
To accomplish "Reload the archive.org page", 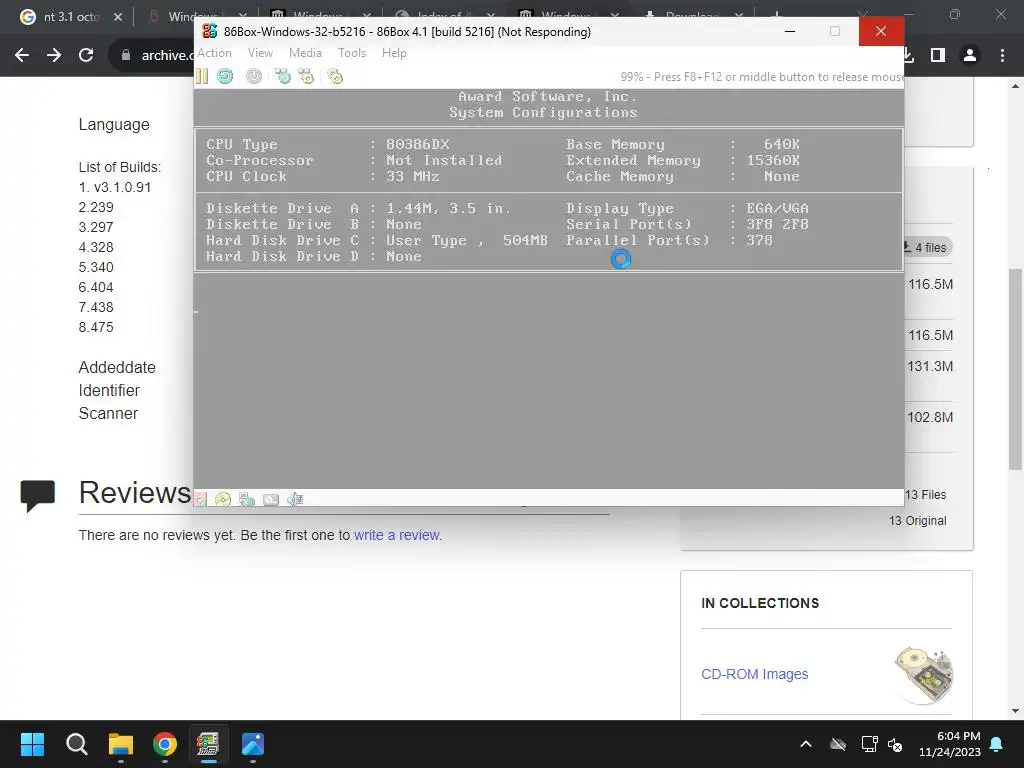I will click(86, 56).
